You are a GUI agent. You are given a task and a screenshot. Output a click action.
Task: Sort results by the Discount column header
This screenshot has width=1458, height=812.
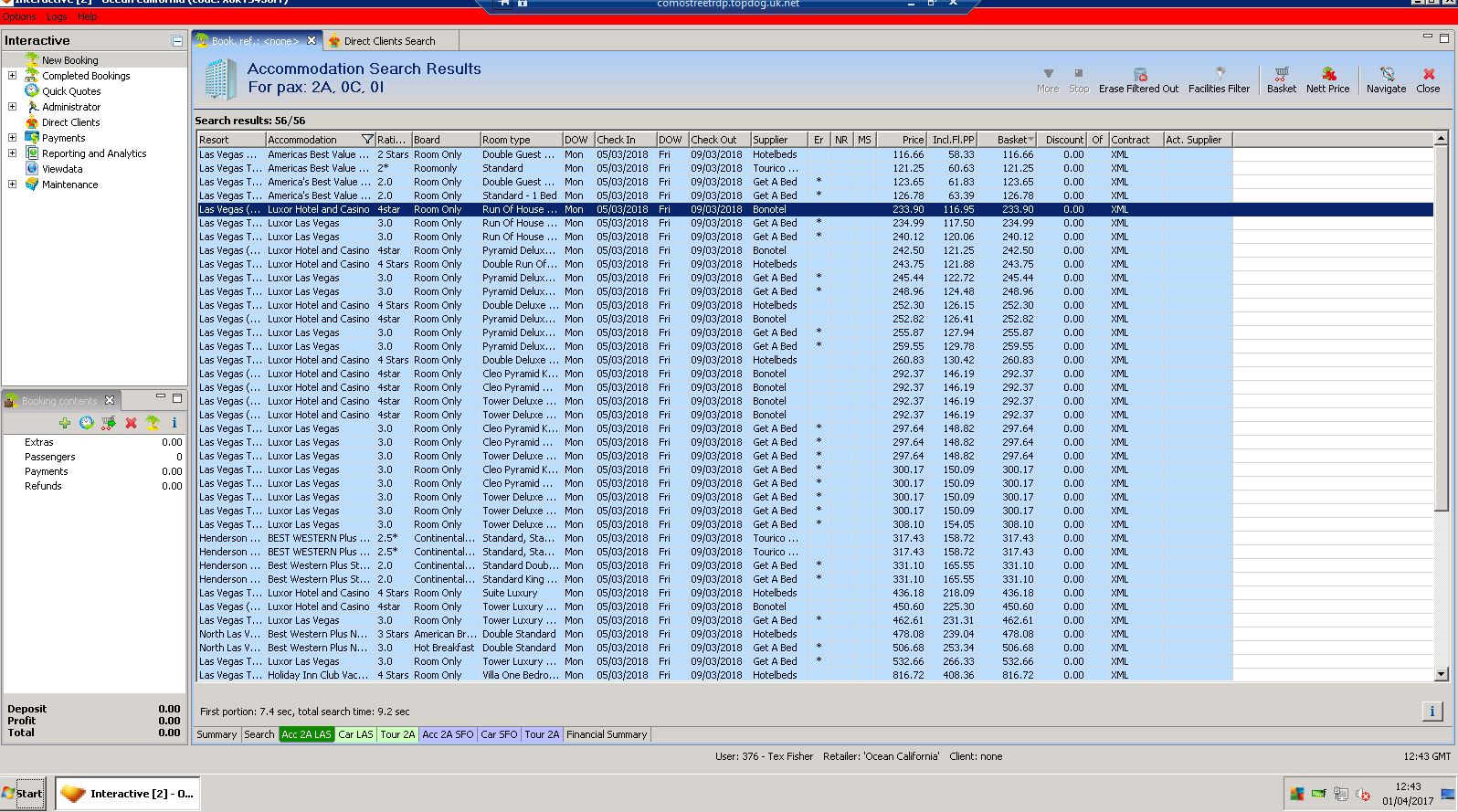click(x=1063, y=140)
